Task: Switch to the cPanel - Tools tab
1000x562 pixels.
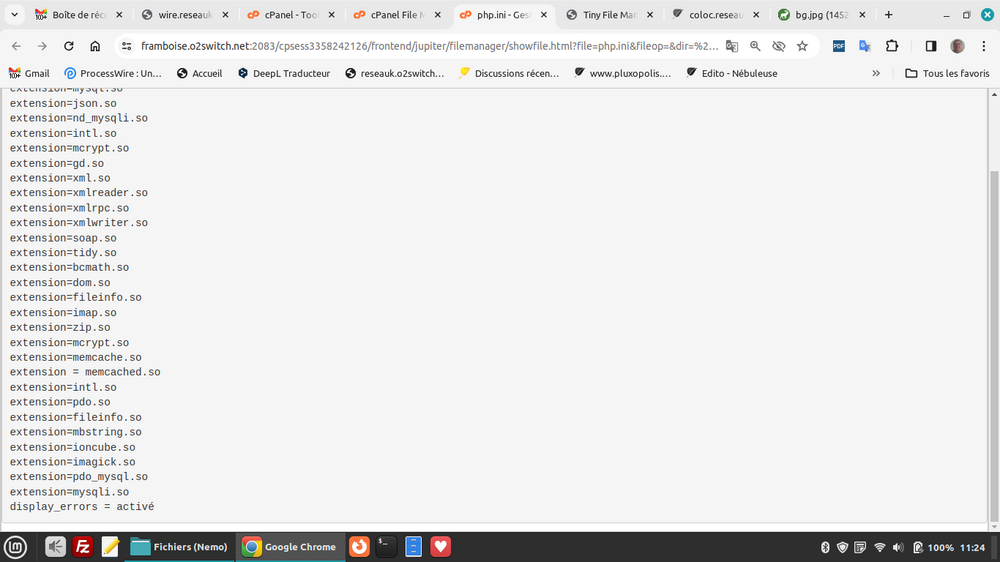Action: pos(291,15)
